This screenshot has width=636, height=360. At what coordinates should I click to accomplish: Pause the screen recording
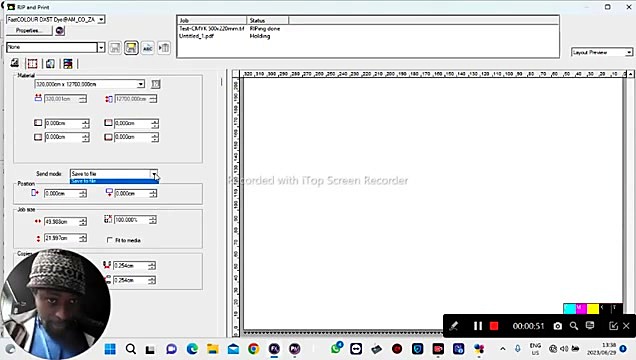click(x=478, y=326)
